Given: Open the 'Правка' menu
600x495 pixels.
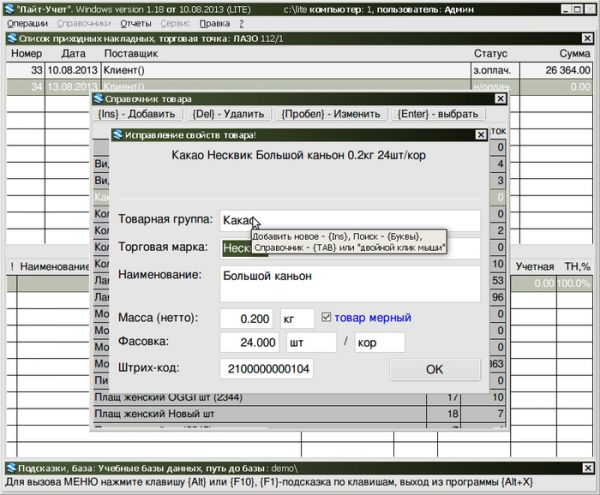Looking at the screenshot, I should 214,22.
